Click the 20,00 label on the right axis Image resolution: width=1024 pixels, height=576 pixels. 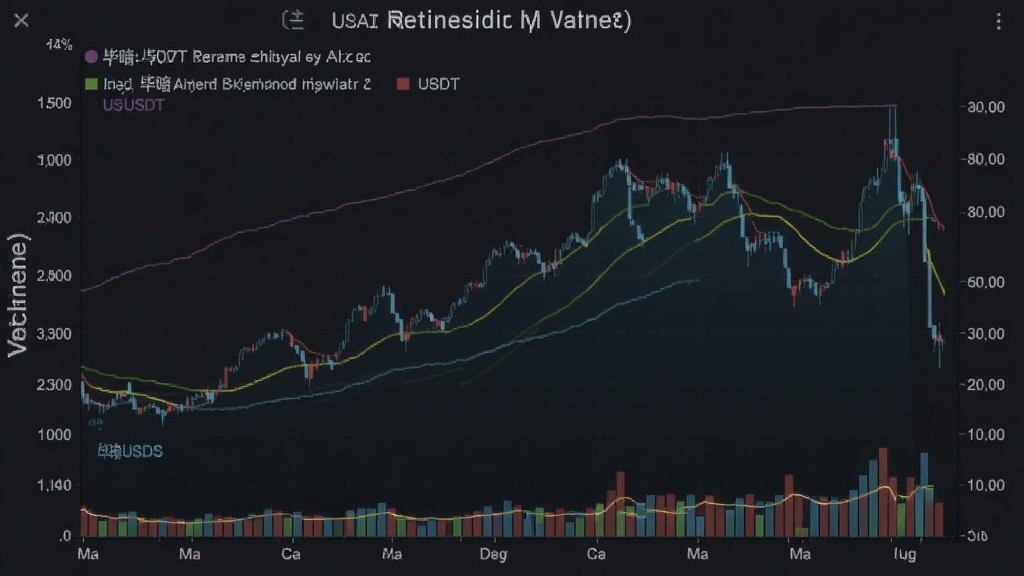point(986,385)
